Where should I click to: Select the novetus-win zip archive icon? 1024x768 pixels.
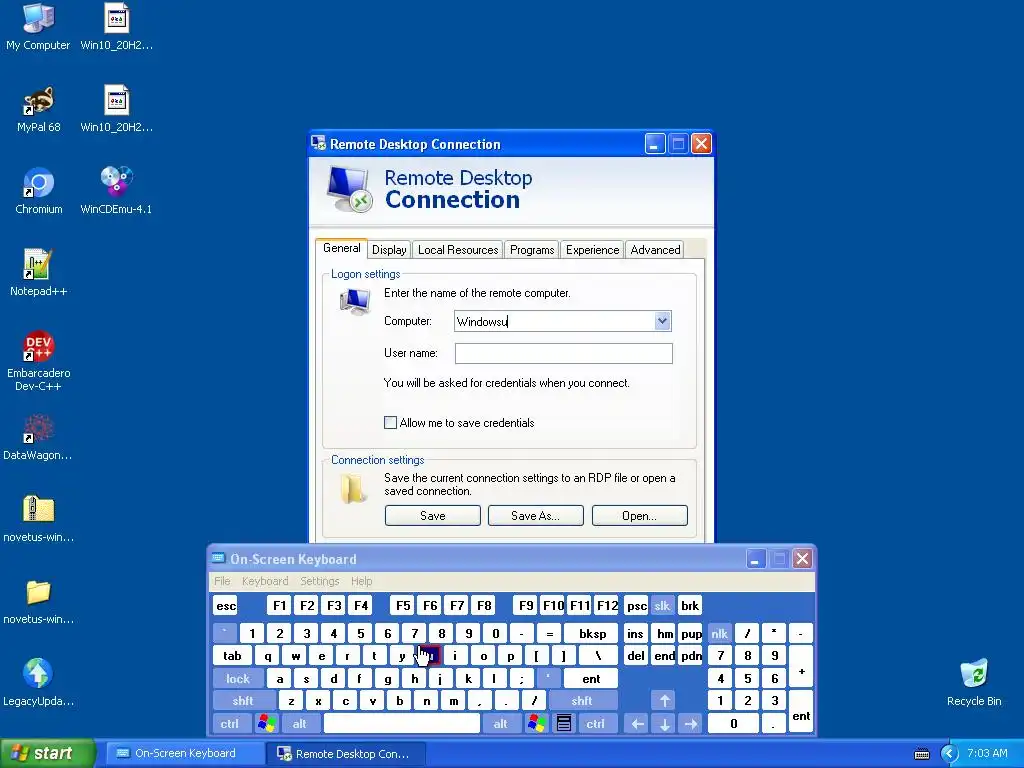tap(38, 519)
